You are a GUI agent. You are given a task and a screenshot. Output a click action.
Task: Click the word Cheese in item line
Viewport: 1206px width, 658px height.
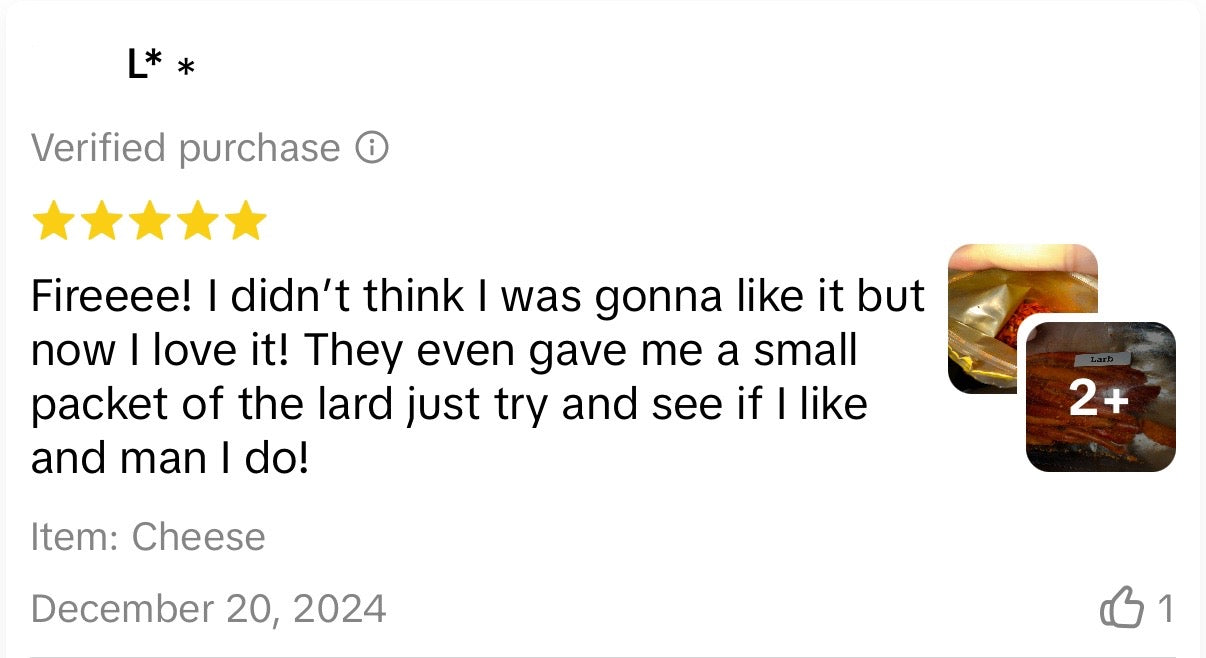point(199,538)
